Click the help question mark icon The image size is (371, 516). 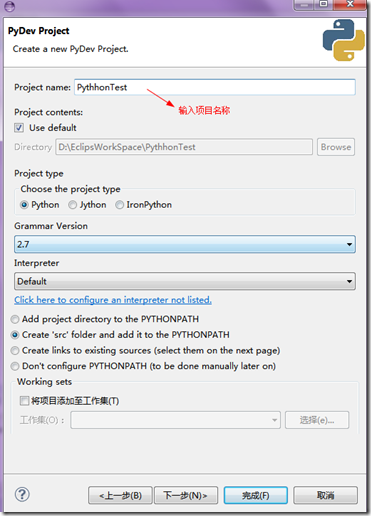point(22,494)
